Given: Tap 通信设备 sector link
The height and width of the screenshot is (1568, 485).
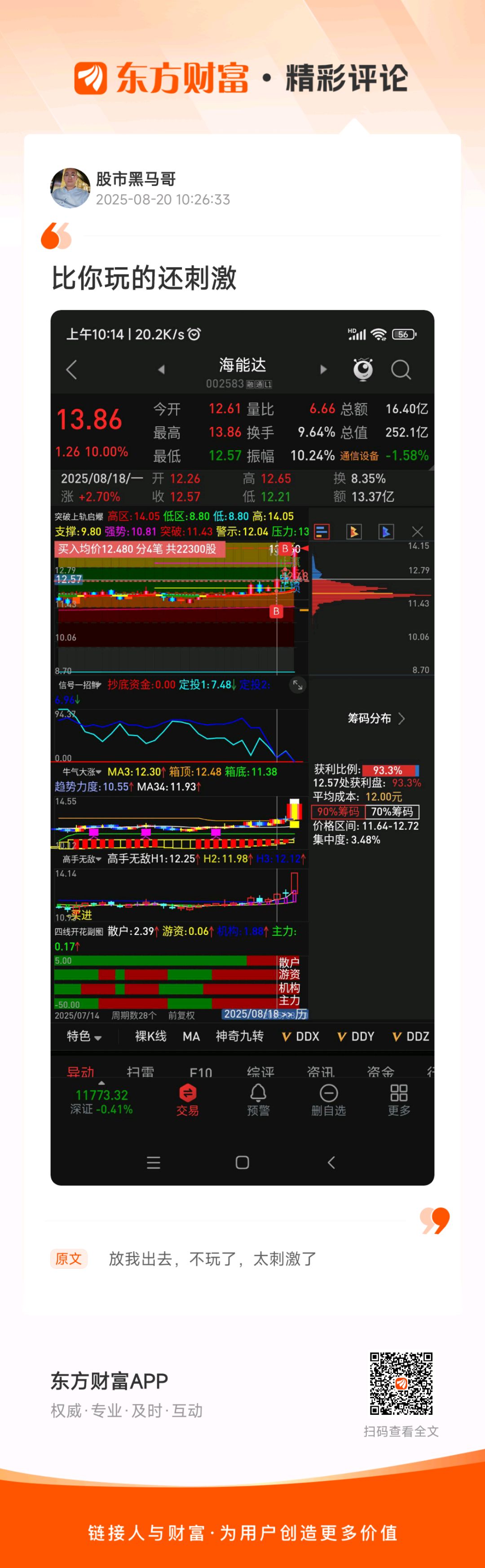Looking at the screenshot, I should pos(359,456).
